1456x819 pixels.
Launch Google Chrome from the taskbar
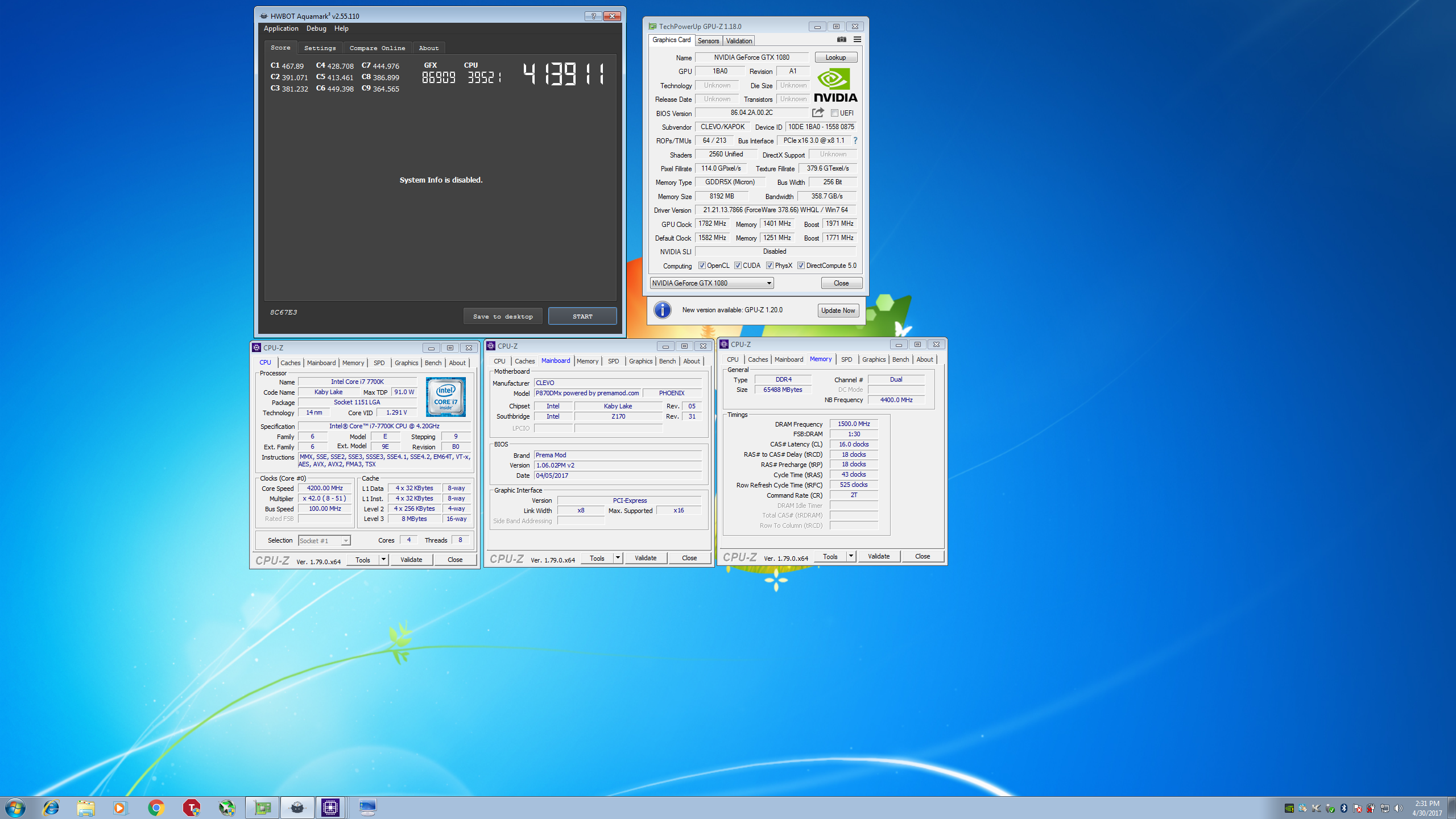pyautogui.click(x=156, y=808)
